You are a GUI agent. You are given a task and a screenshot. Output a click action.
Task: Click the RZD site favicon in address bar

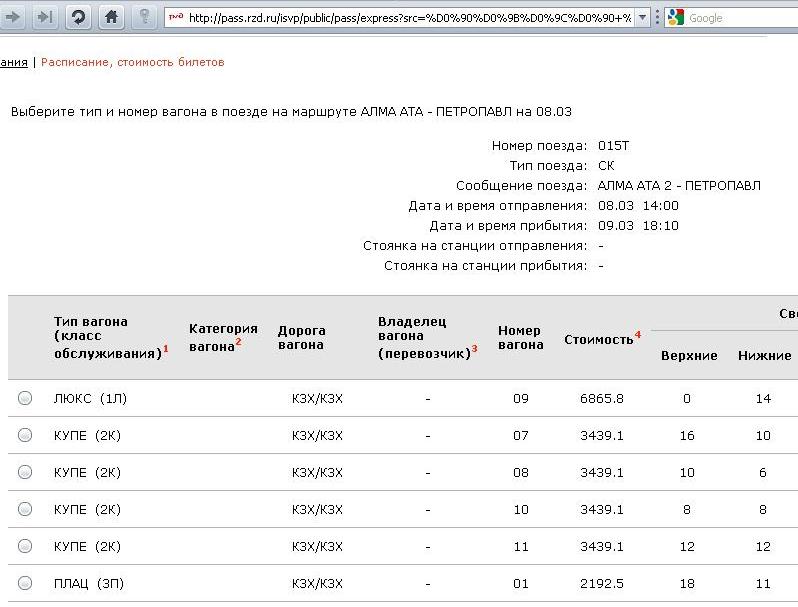175,18
